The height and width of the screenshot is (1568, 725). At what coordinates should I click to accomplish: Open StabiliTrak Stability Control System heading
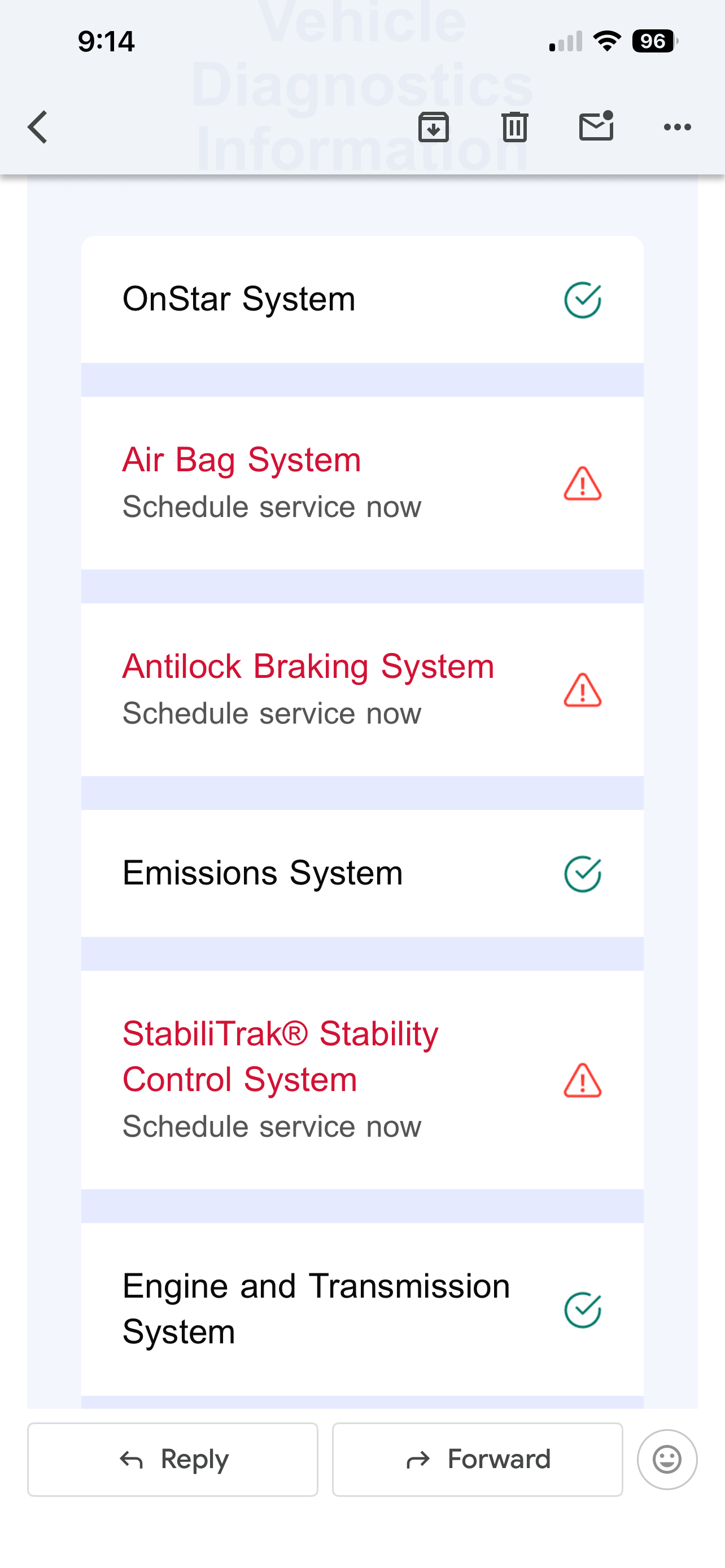tap(280, 1056)
